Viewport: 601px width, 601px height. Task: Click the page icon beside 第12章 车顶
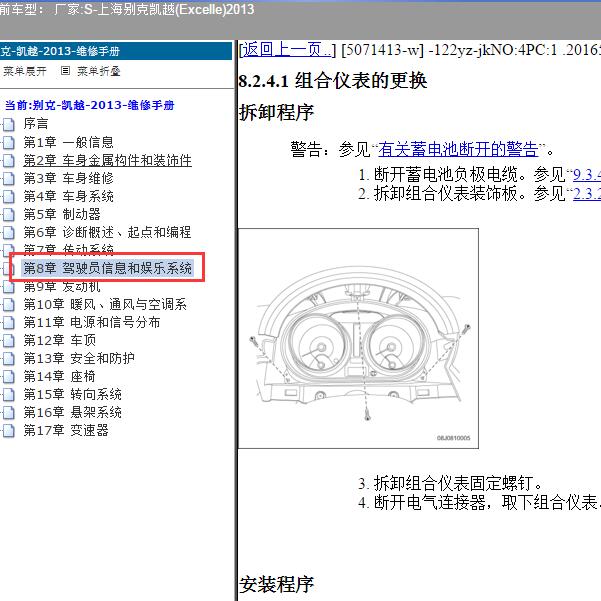click(x=8, y=341)
